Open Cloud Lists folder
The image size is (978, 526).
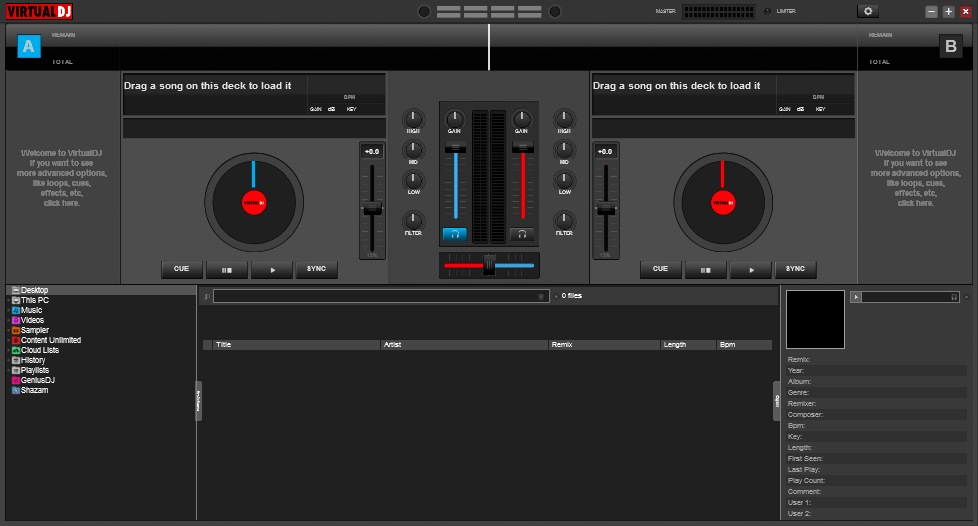[36, 350]
